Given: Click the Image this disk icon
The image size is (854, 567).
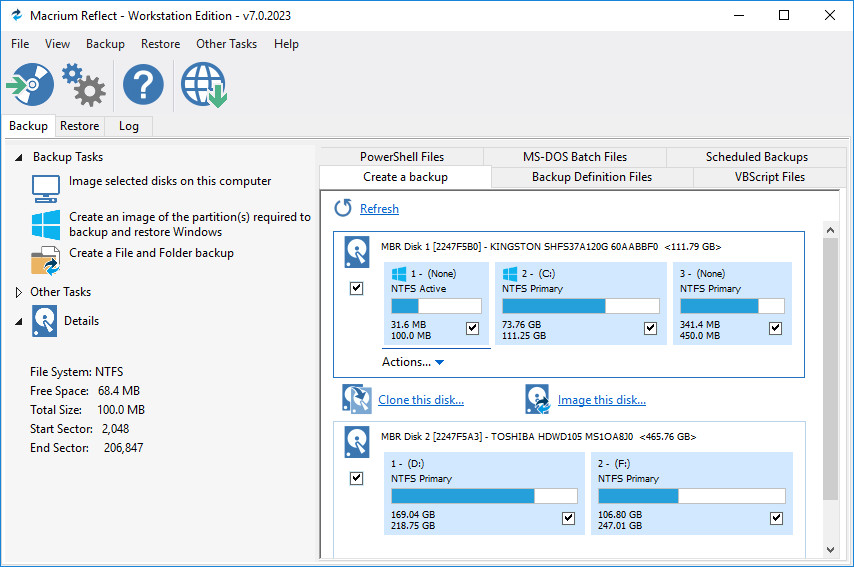Looking at the screenshot, I should pos(538,399).
